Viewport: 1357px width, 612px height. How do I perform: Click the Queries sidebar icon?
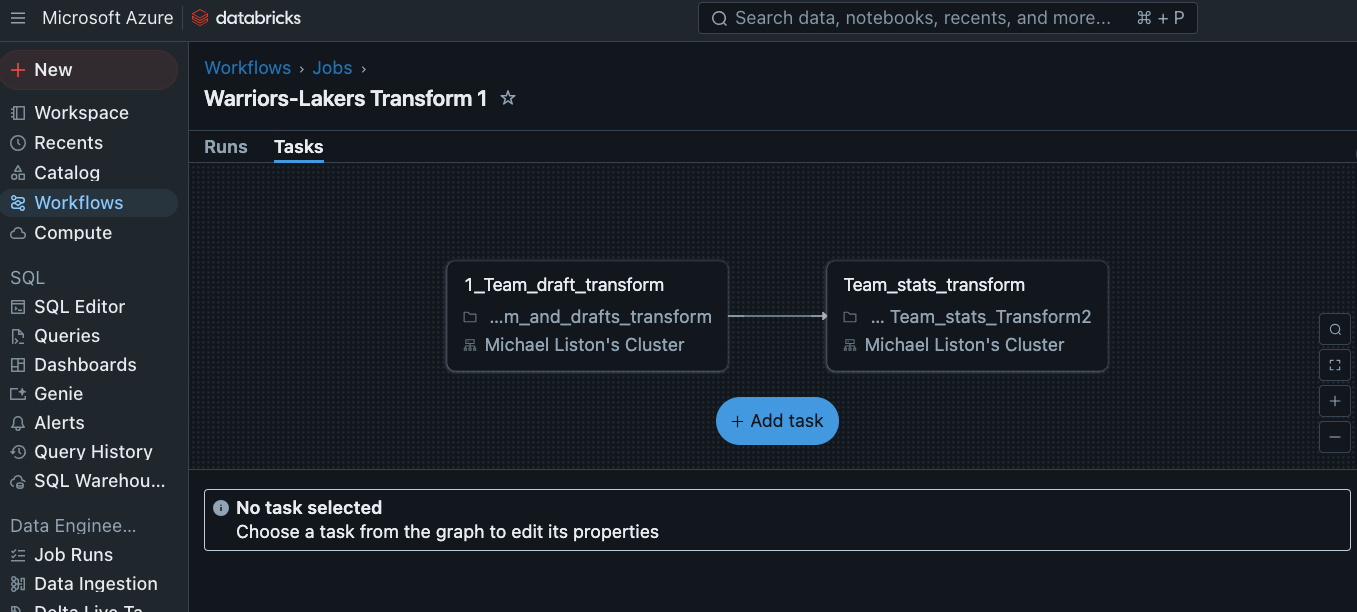click(18, 336)
